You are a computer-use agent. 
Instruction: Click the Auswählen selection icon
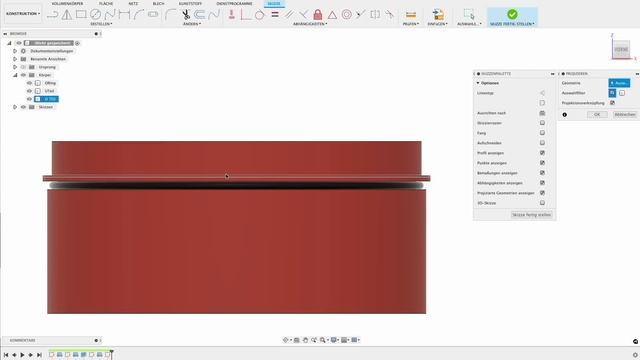[469, 15]
